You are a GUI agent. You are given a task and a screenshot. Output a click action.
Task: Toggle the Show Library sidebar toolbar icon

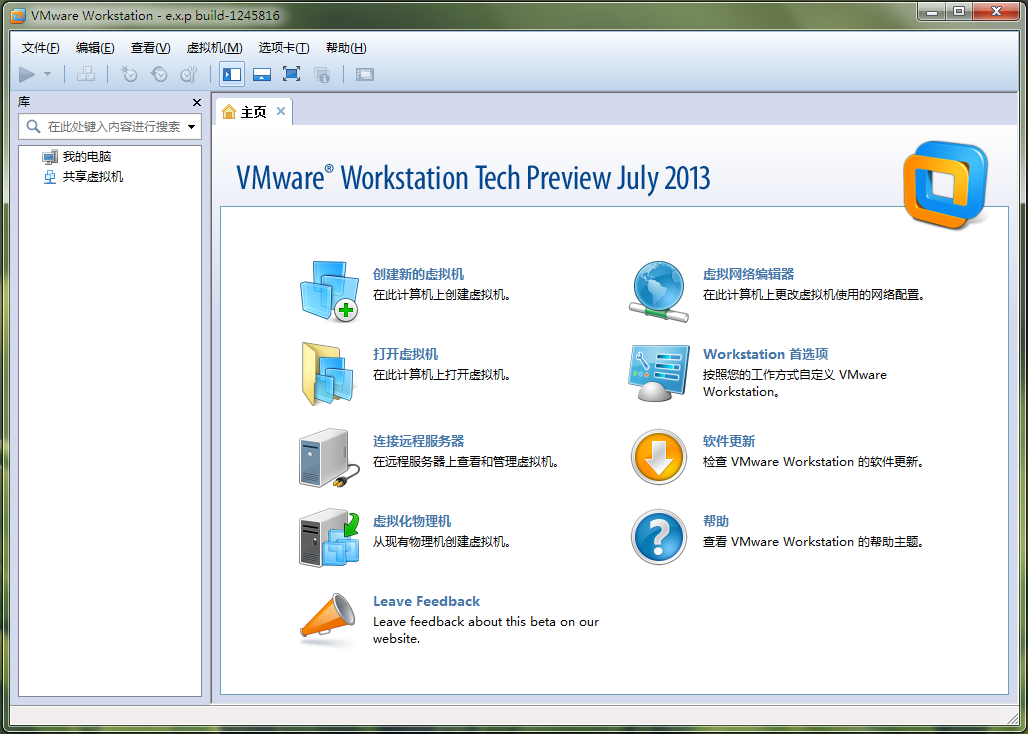232,74
